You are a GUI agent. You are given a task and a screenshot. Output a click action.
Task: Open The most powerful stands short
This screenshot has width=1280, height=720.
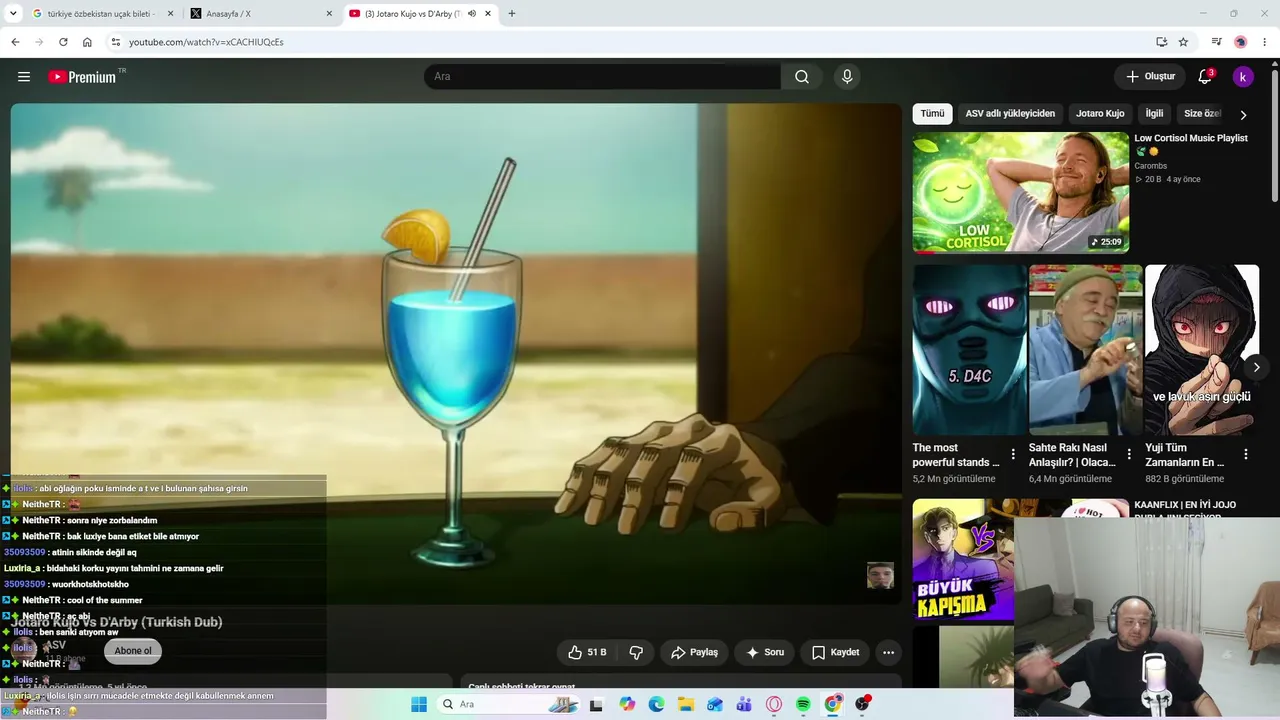(x=969, y=350)
